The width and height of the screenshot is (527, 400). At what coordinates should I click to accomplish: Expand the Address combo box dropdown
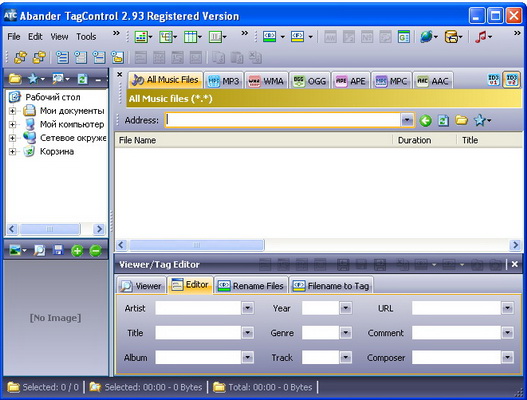tap(407, 120)
